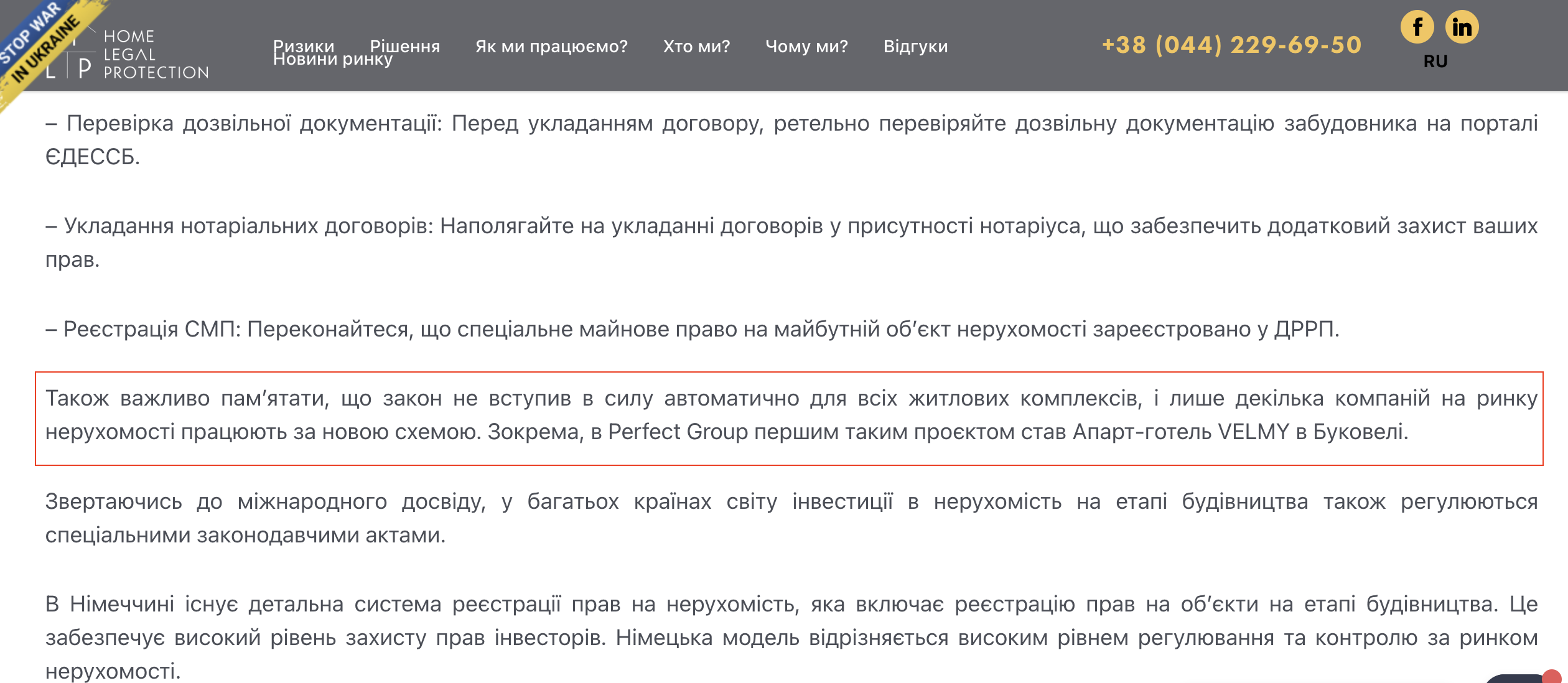This screenshot has width=1568, height=683.
Task: Click the text 'Perfect Group' in highlighted paragraph
Action: pyautogui.click(x=678, y=432)
